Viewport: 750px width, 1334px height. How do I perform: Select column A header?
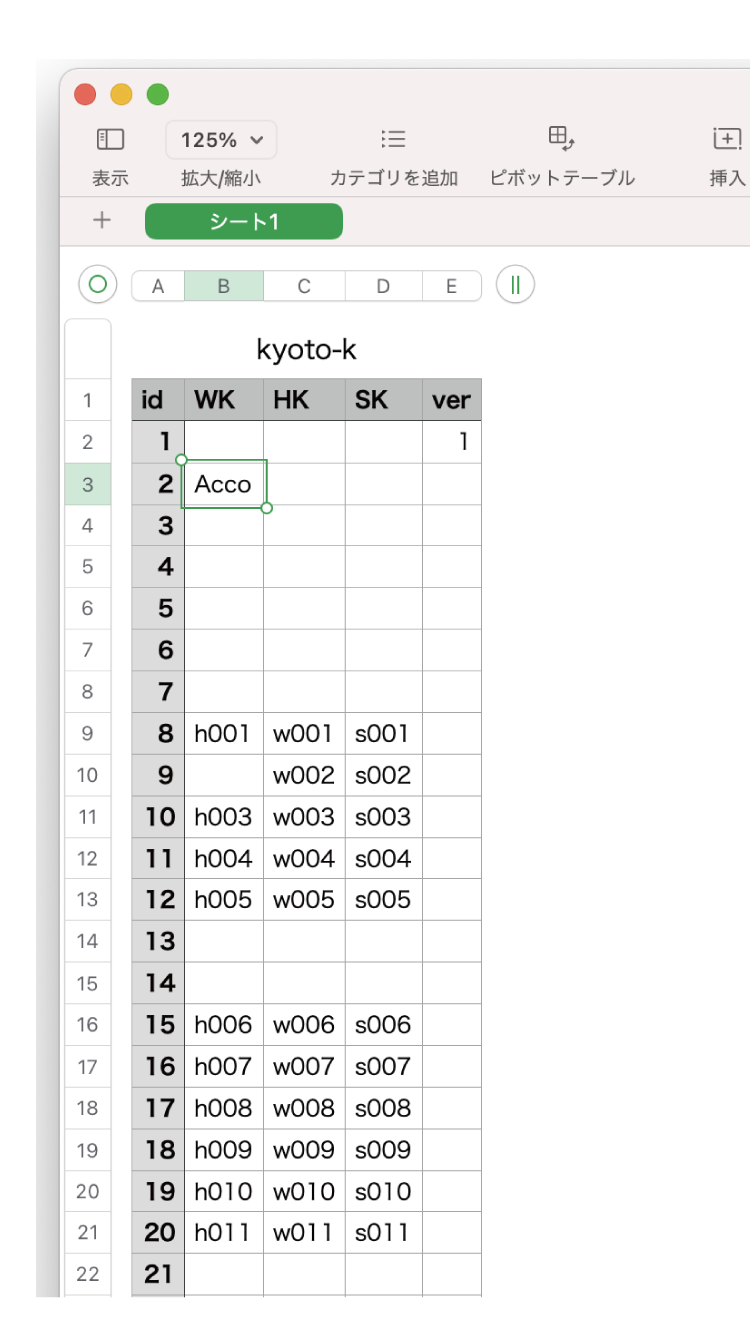[158, 286]
